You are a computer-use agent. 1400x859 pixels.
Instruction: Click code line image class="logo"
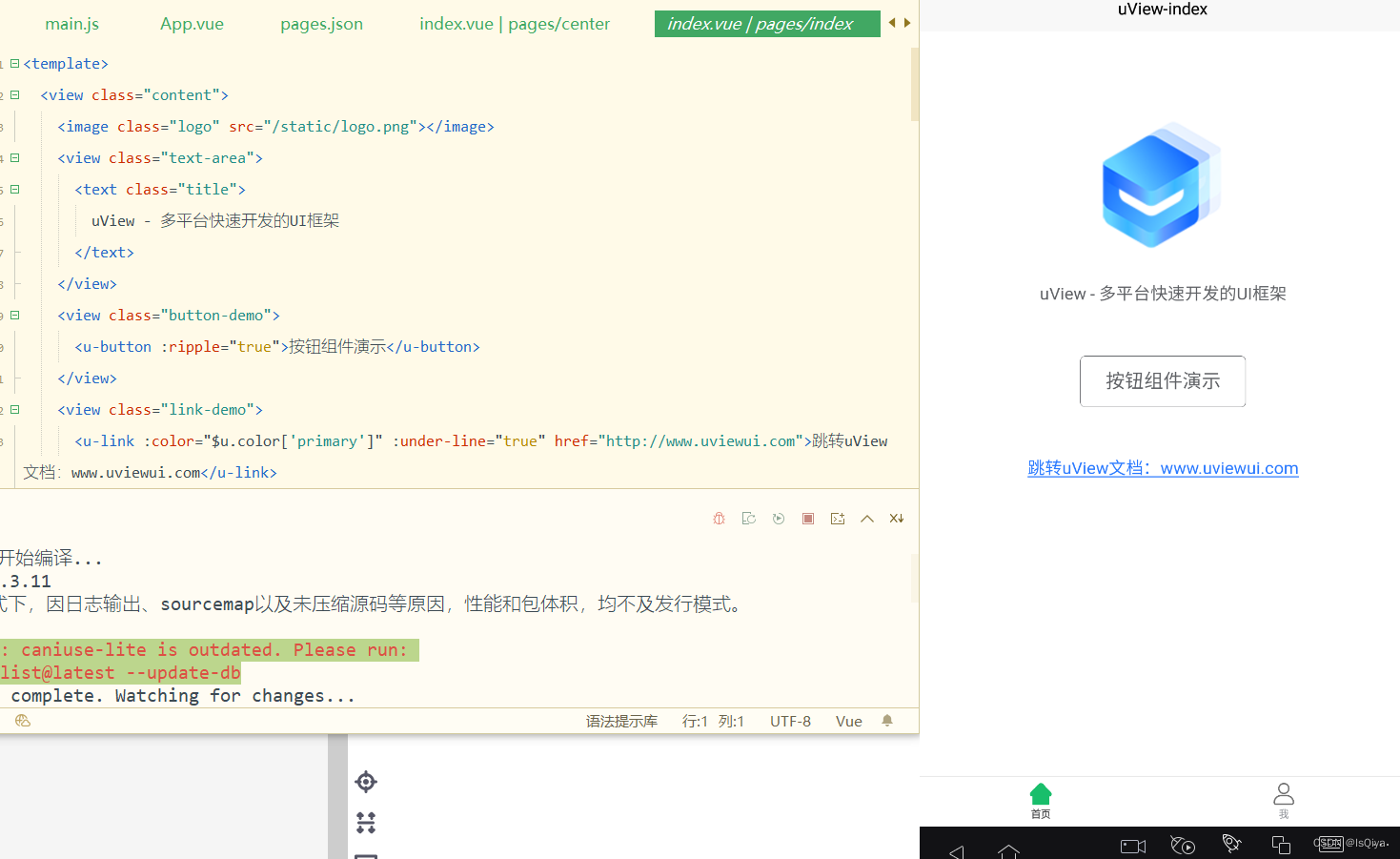click(x=275, y=127)
